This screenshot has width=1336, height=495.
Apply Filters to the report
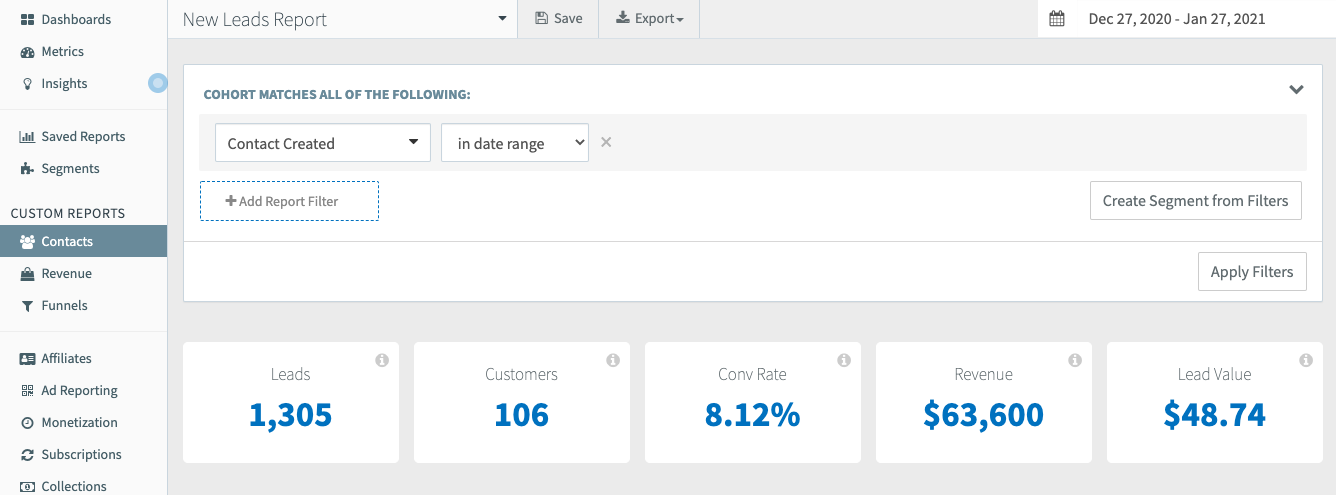tap(1252, 272)
